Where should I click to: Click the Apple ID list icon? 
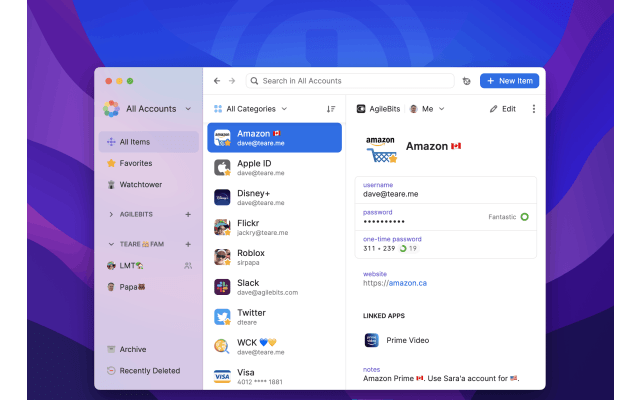click(222, 168)
